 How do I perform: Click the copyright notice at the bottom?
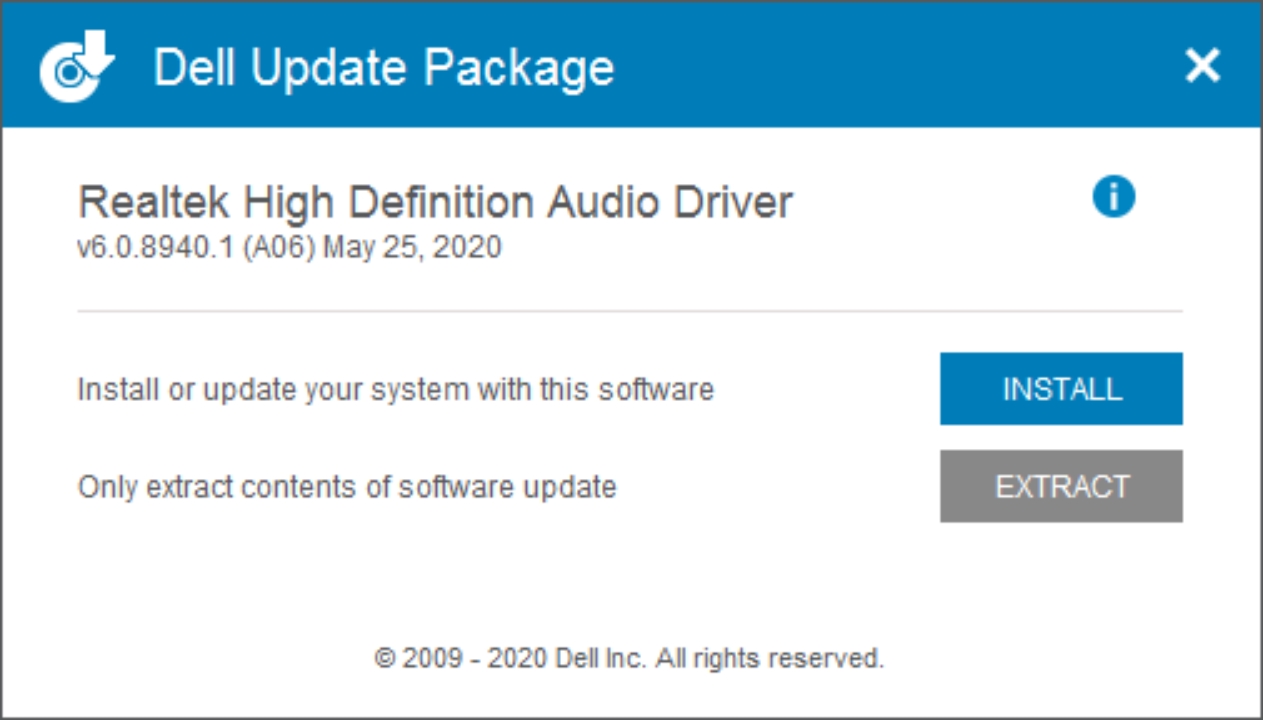(630, 658)
